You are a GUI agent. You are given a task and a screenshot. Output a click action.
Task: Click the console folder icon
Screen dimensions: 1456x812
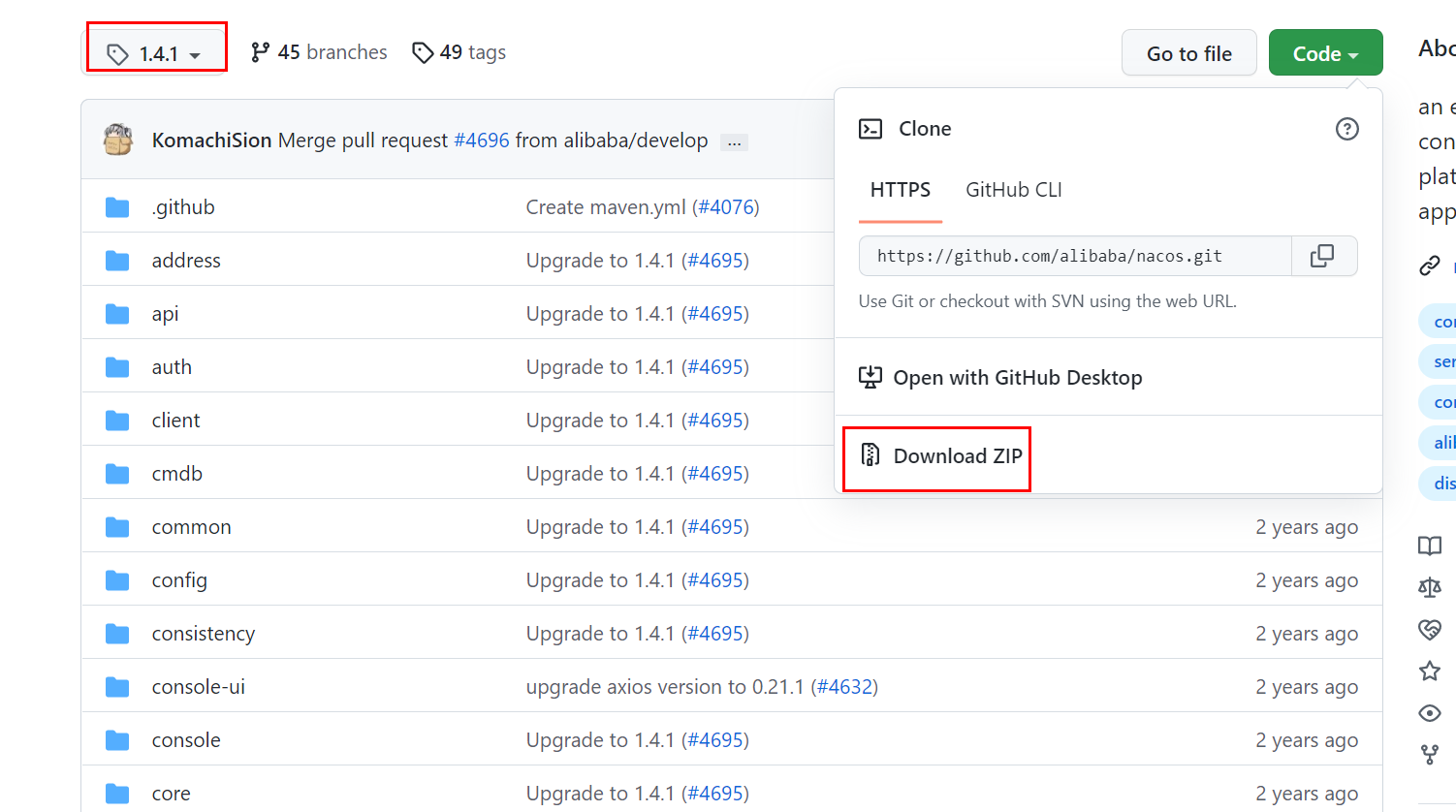[117, 740]
